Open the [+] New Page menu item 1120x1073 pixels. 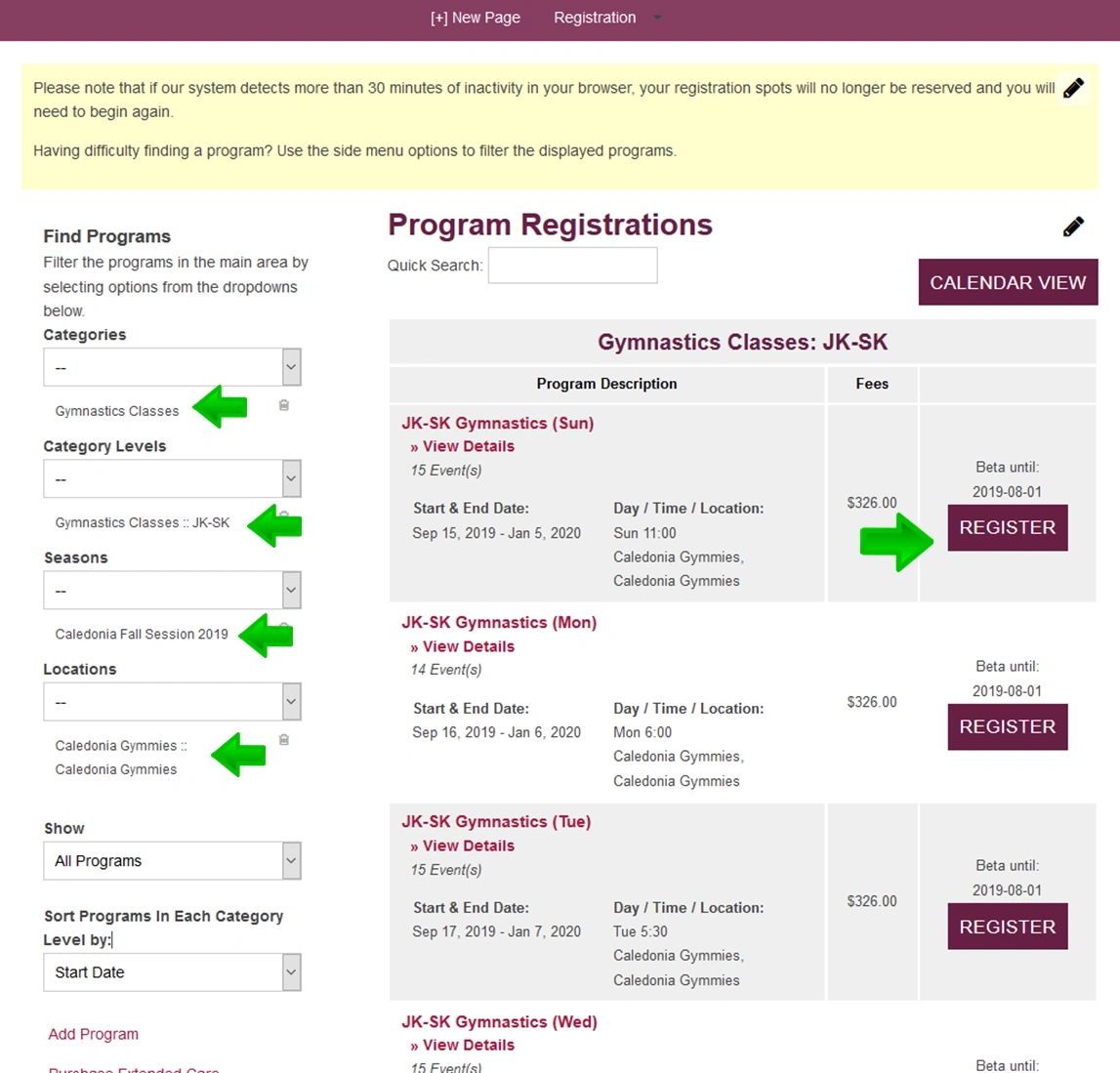[476, 18]
